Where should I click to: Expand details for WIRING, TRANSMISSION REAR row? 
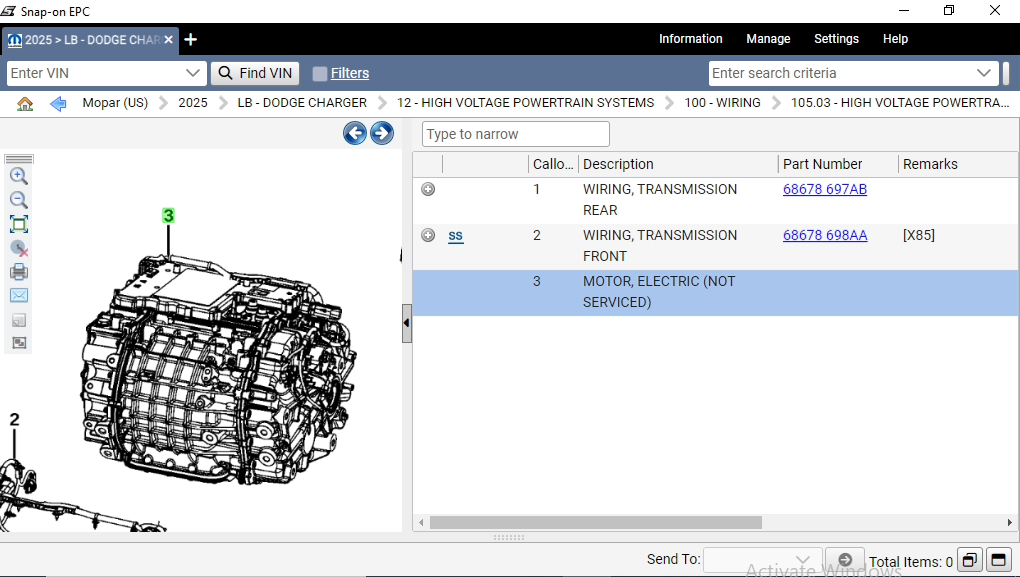tap(428, 189)
